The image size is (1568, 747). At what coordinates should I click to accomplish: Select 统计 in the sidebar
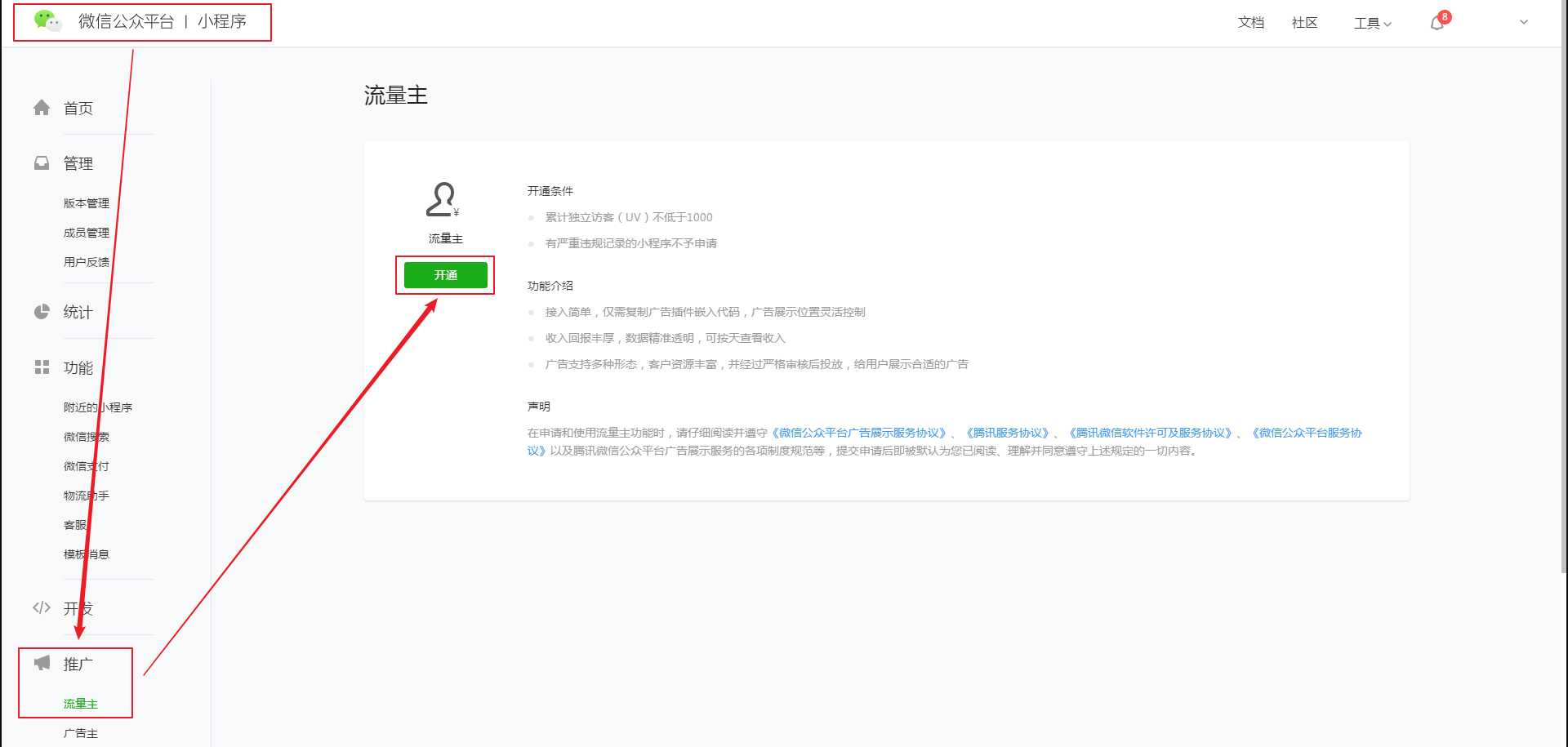tap(78, 312)
